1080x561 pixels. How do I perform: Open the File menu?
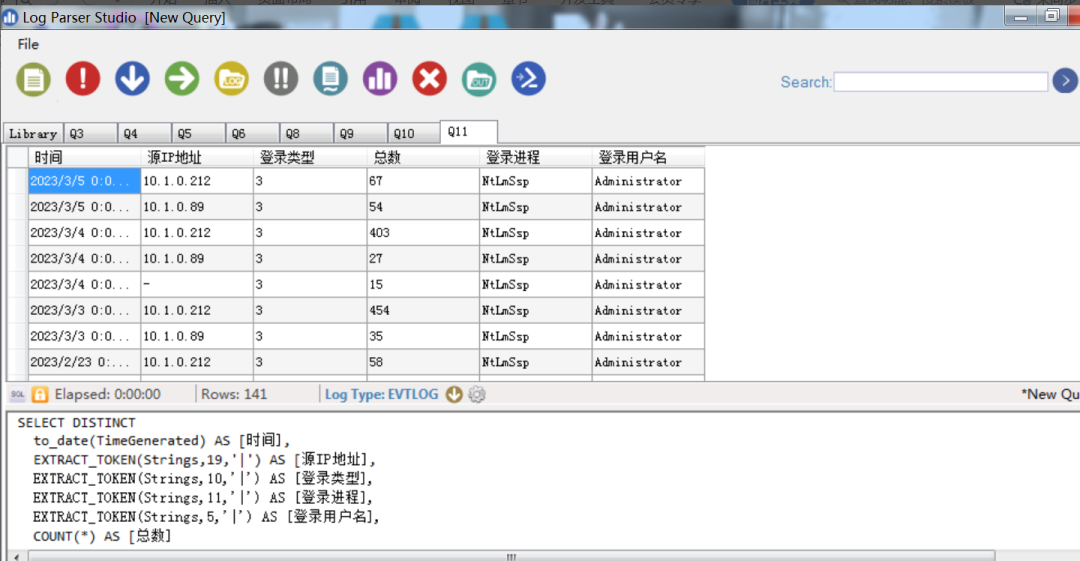[28, 44]
